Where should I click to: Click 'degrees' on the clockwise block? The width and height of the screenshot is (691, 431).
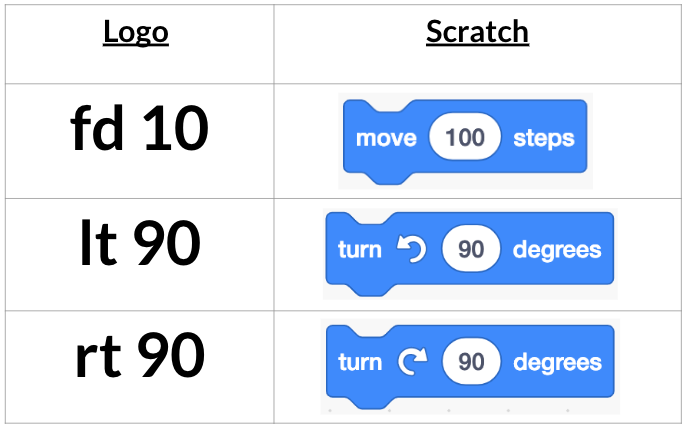[x=557, y=364]
